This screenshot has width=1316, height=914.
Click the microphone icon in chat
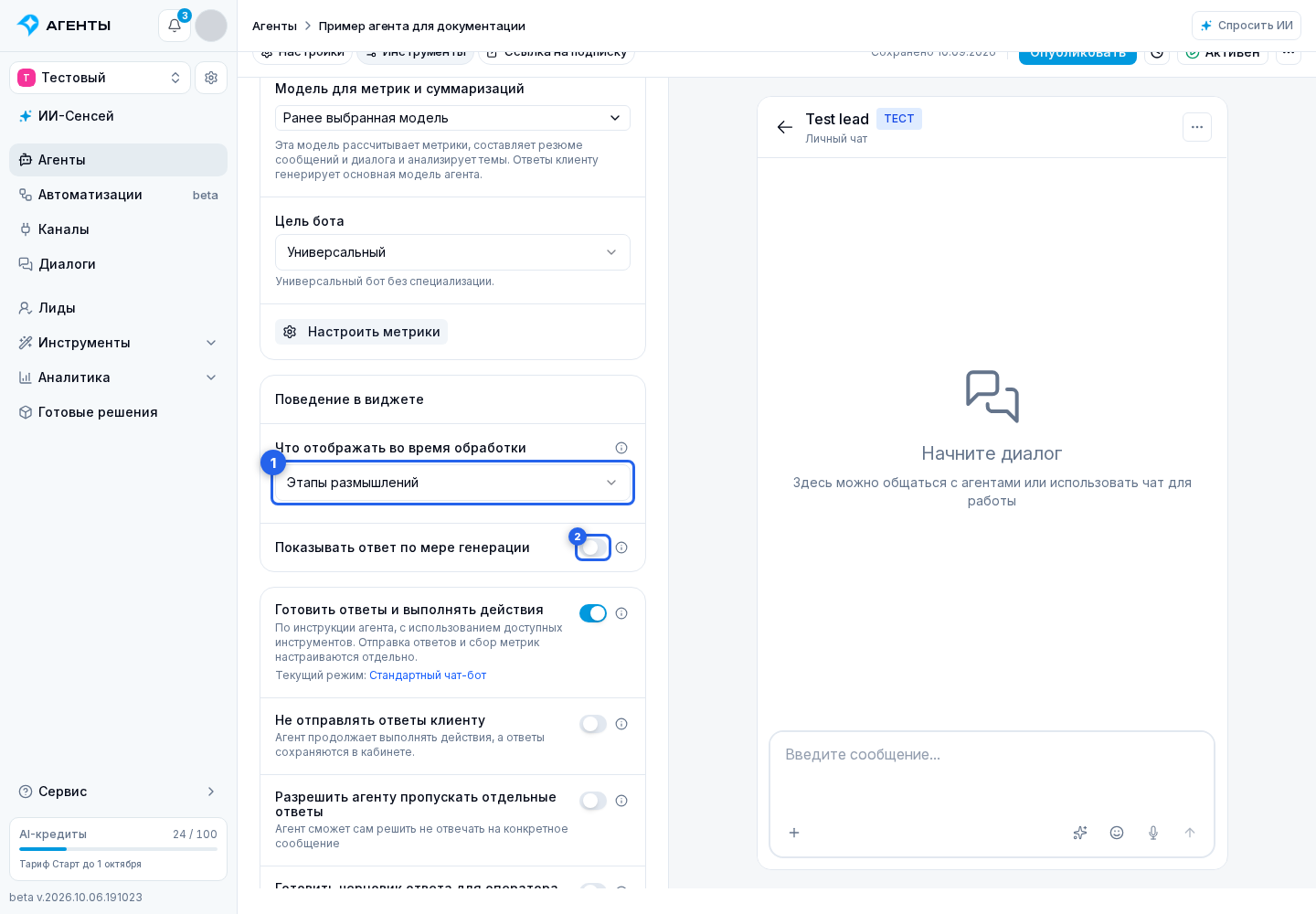tap(1153, 833)
